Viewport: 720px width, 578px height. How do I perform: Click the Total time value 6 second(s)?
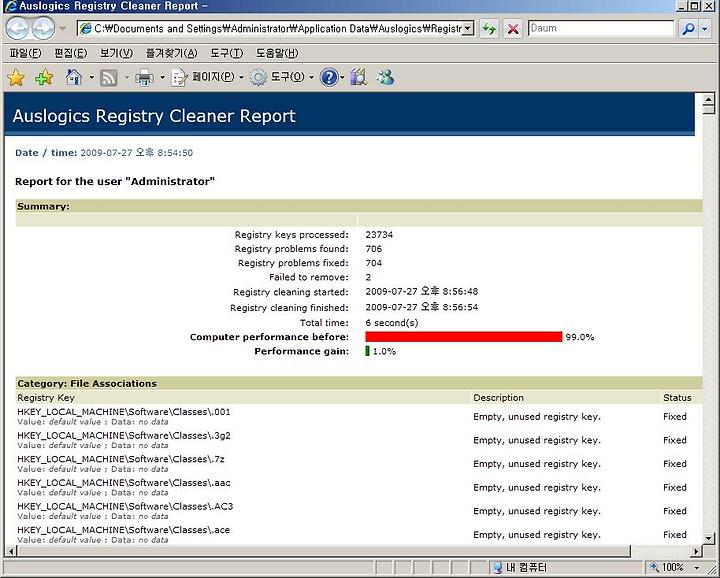(x=392, y=323)
